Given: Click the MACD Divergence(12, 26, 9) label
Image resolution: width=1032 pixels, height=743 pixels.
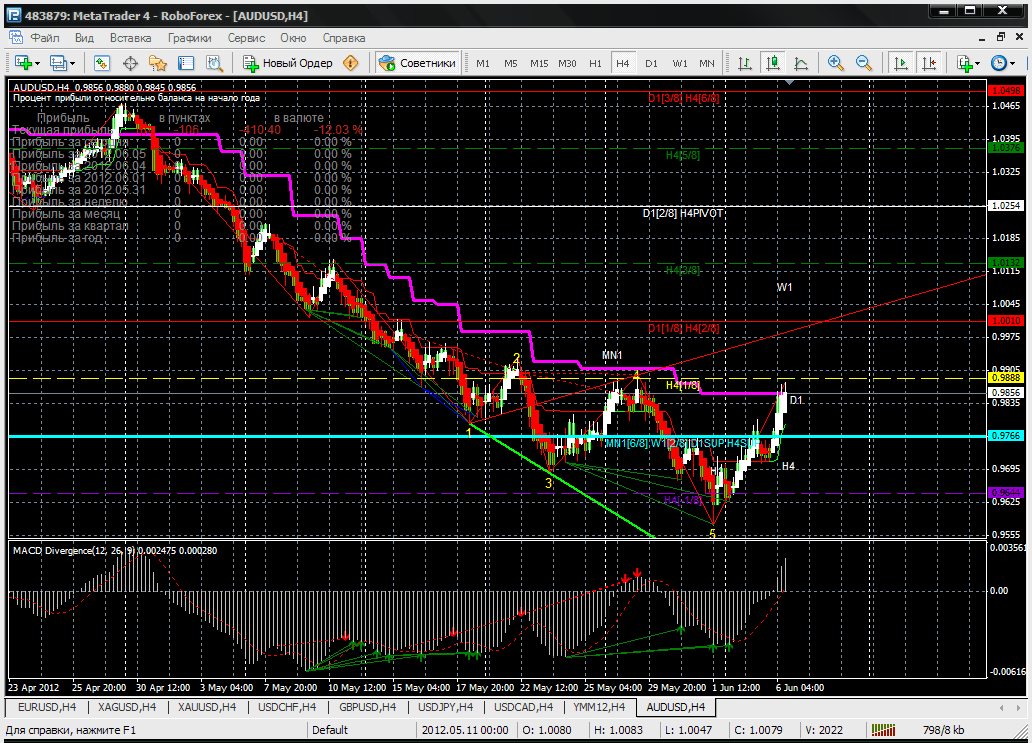Looking at the screenshot, I should 74,551.
